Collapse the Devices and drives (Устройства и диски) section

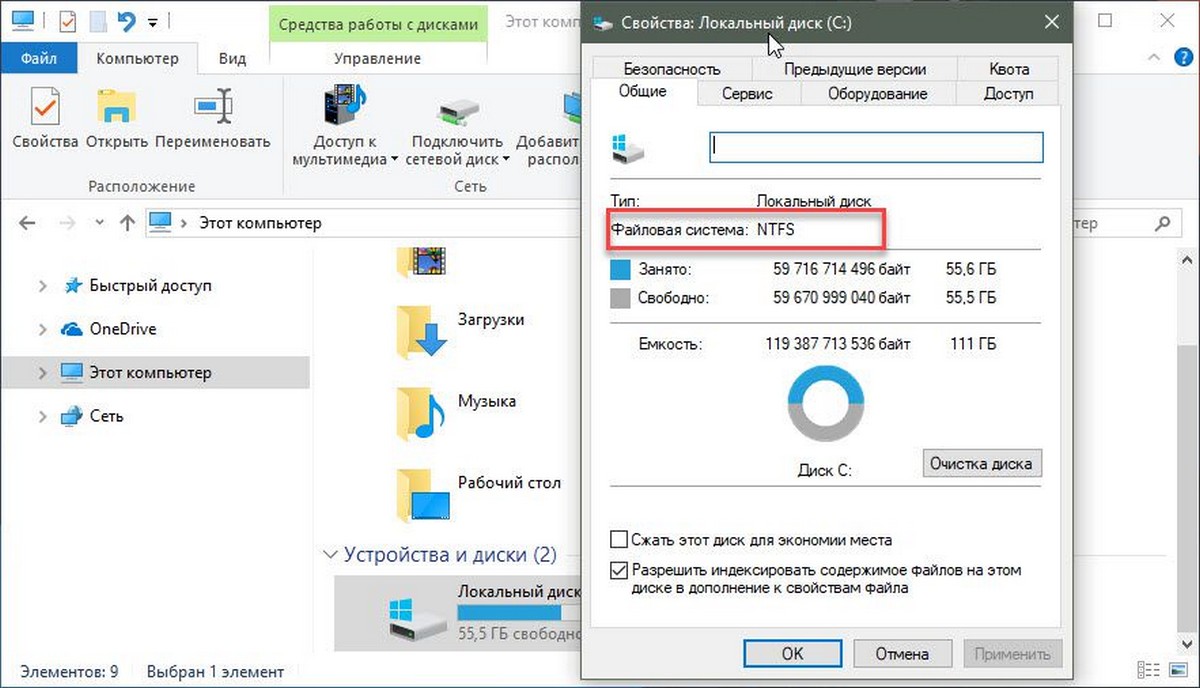click(329, 554)
